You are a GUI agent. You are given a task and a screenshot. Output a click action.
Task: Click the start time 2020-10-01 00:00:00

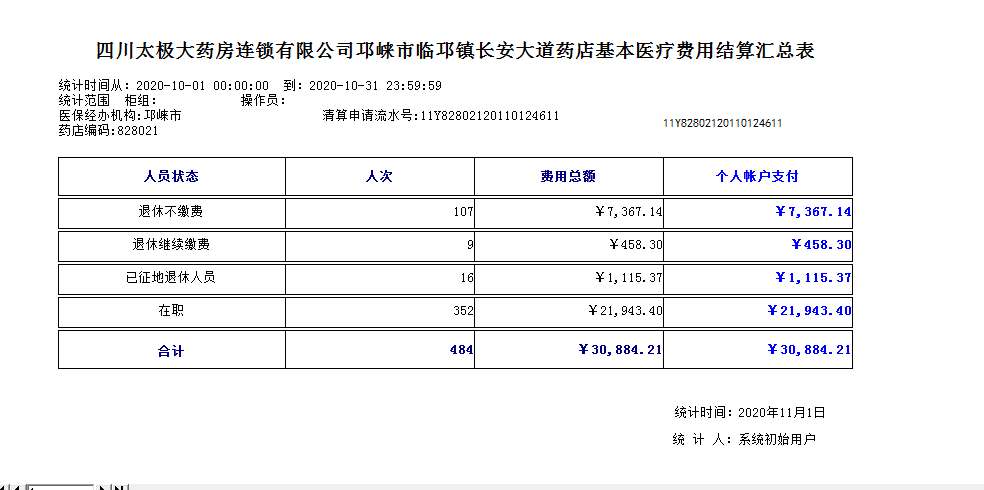point(202,86)
